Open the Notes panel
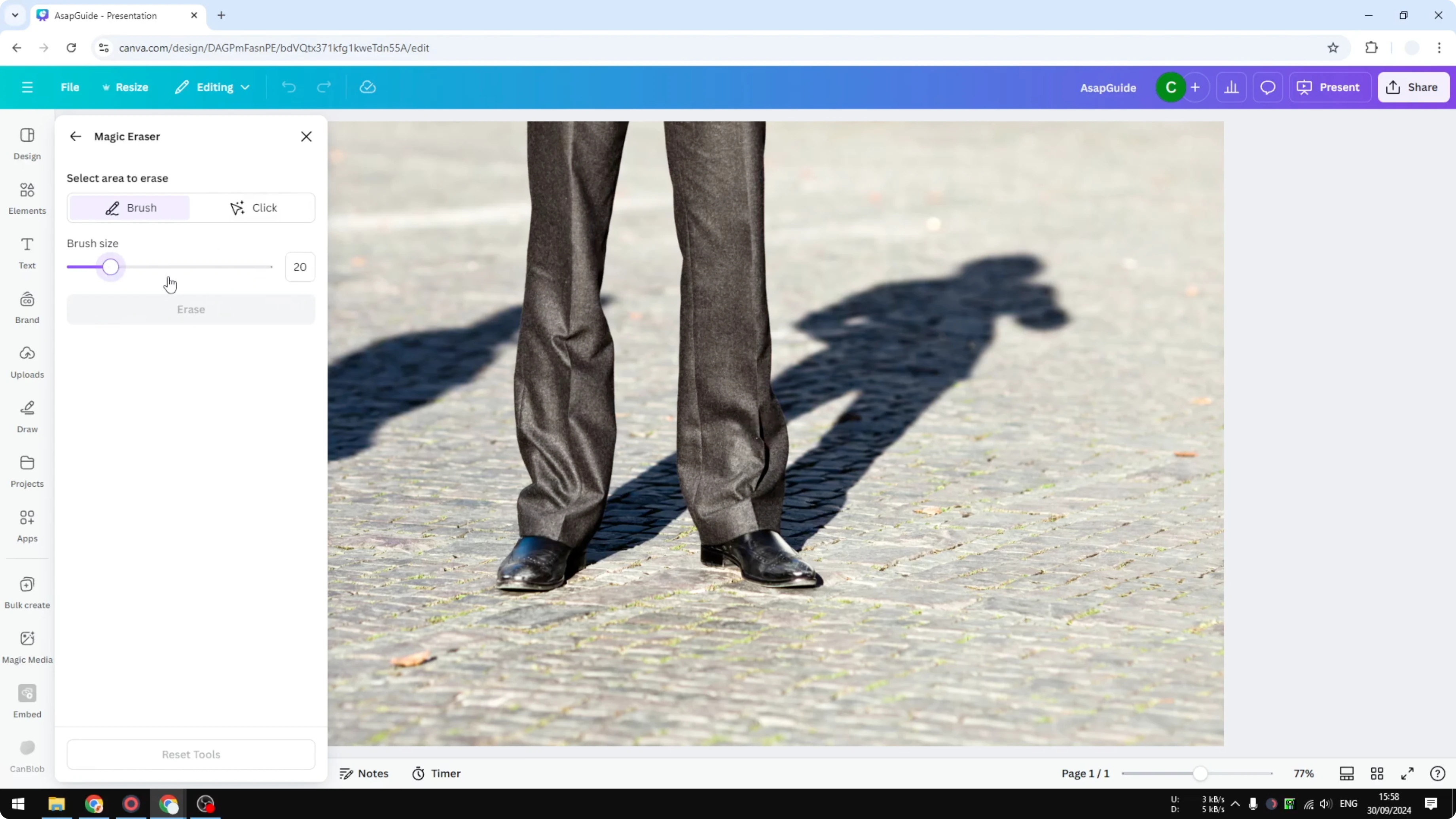 point(364,773)
